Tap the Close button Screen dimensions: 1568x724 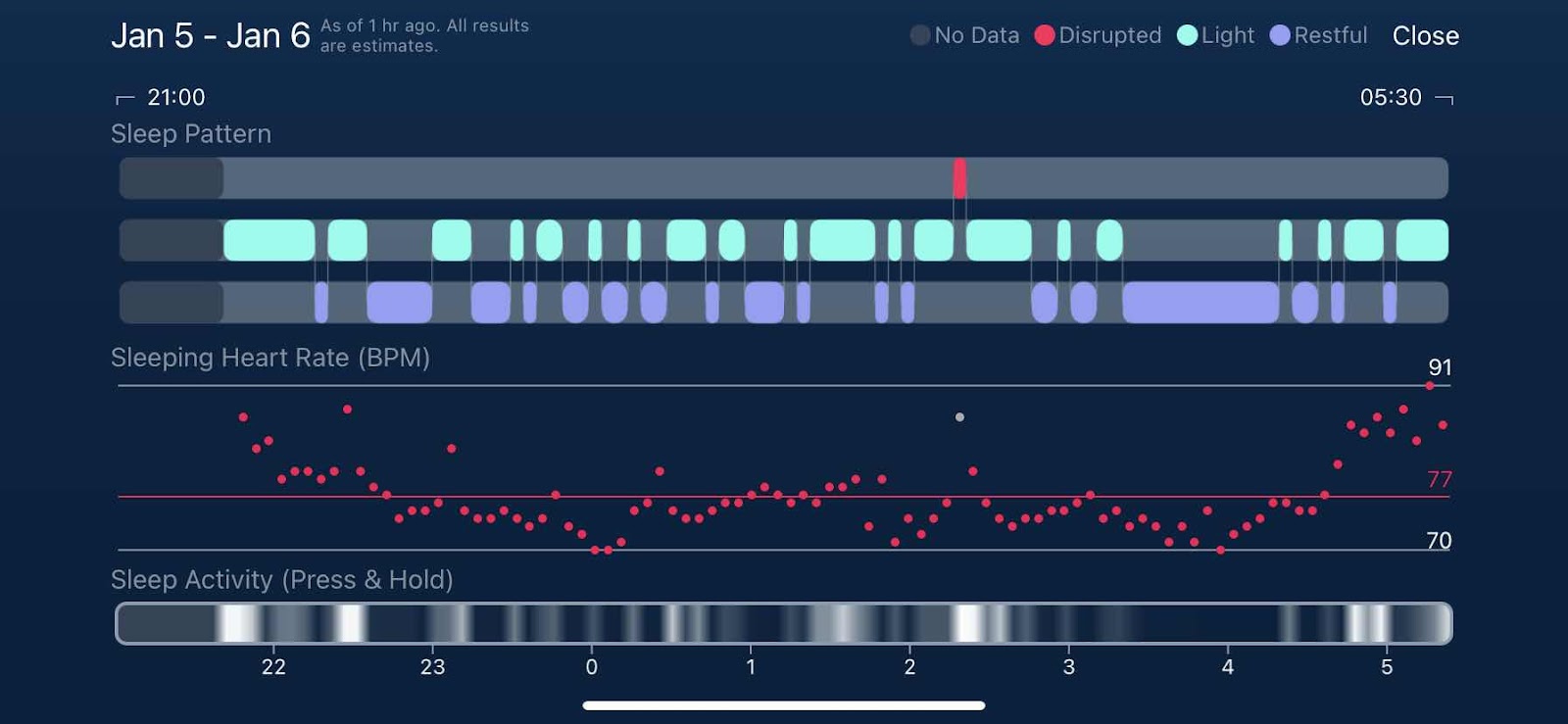click(1425, 36)
